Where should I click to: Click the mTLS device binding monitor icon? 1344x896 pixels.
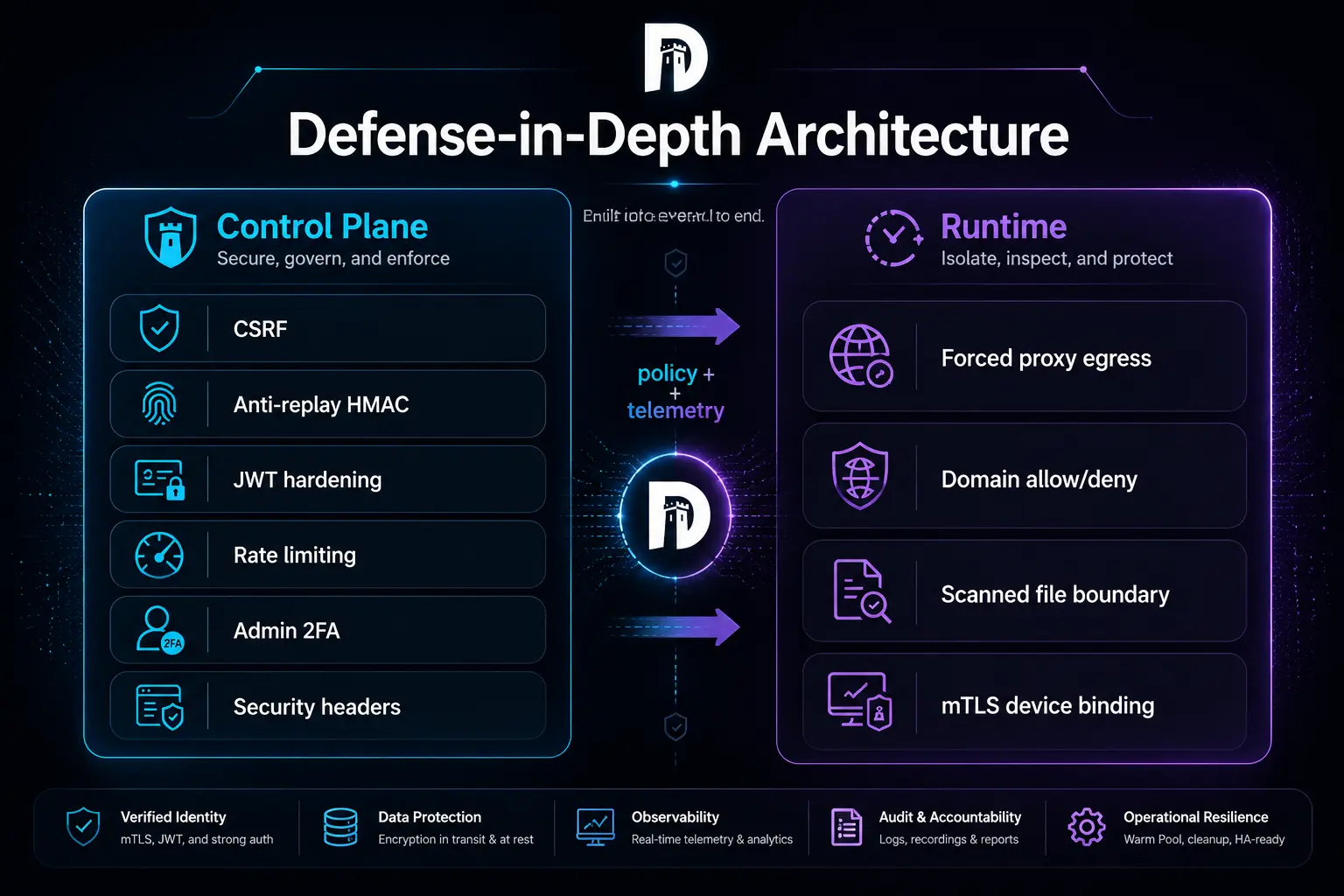tap(859, 701)
